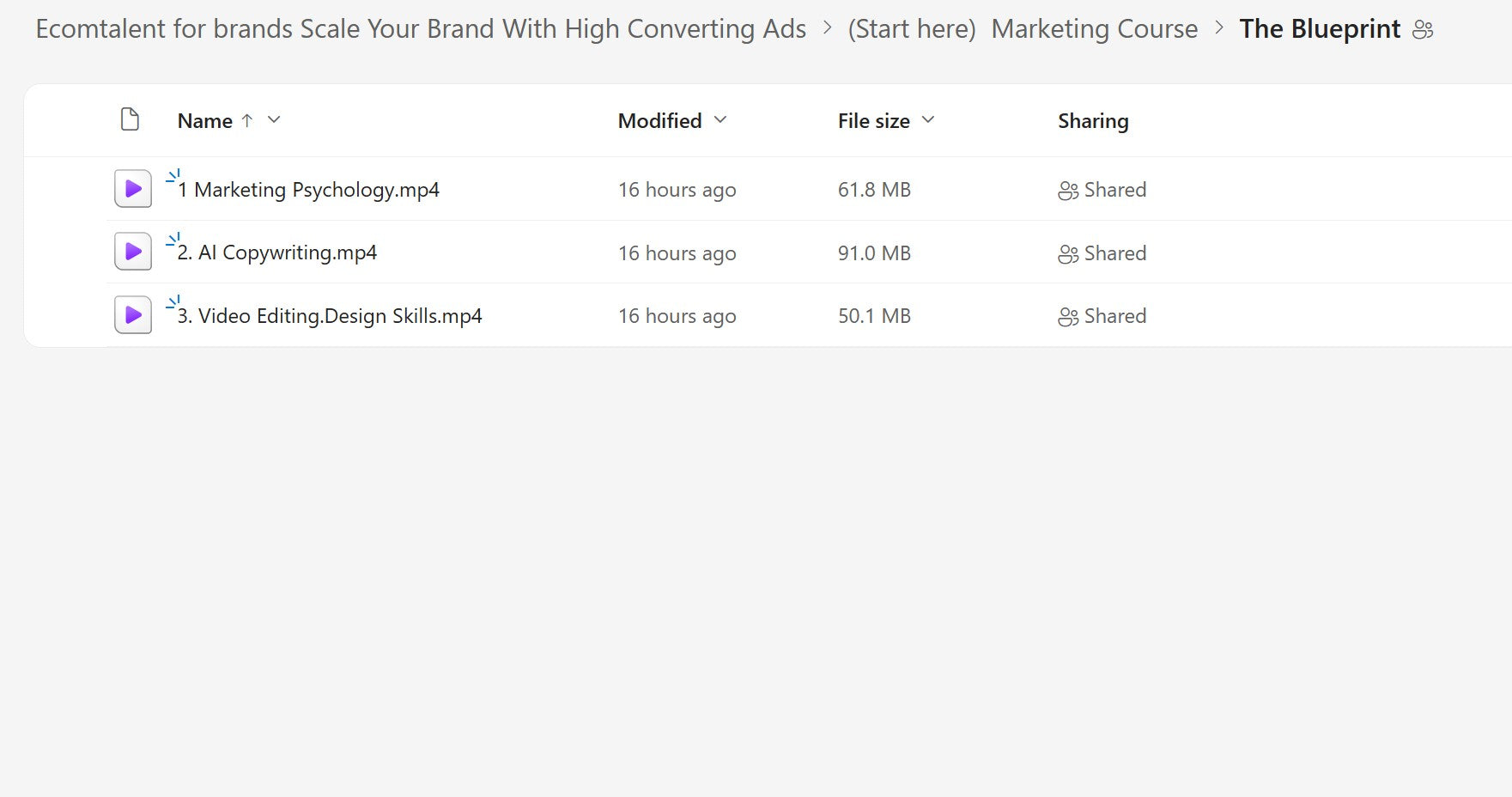The height and width of the screenshot is (797, 1512).
Task: Sort by the Name column header
Action: point(205,121)
